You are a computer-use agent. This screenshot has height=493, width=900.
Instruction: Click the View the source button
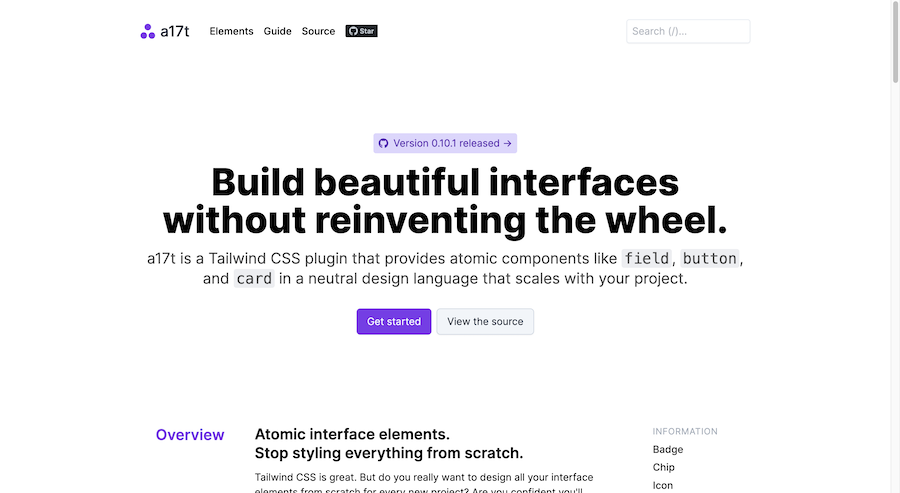click(485, 321)
